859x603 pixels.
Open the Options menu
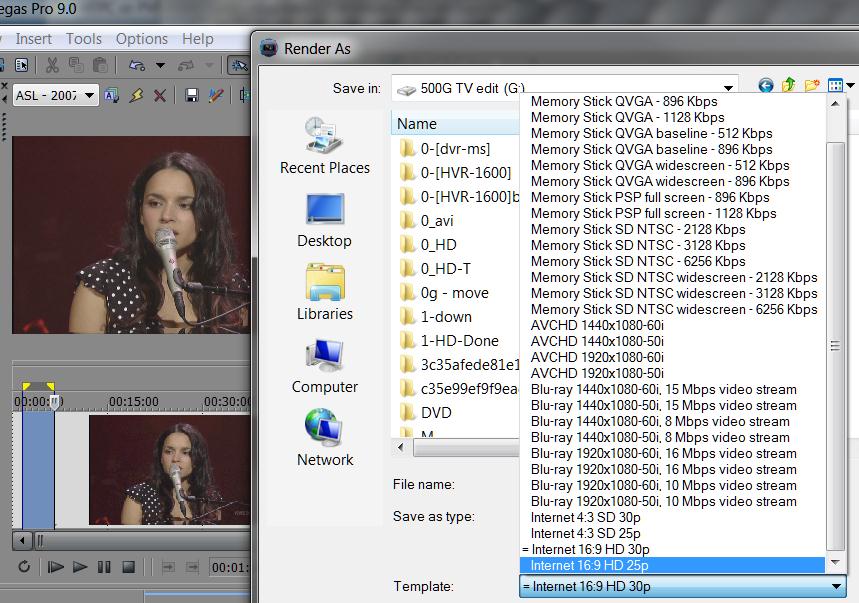point(141,39)
